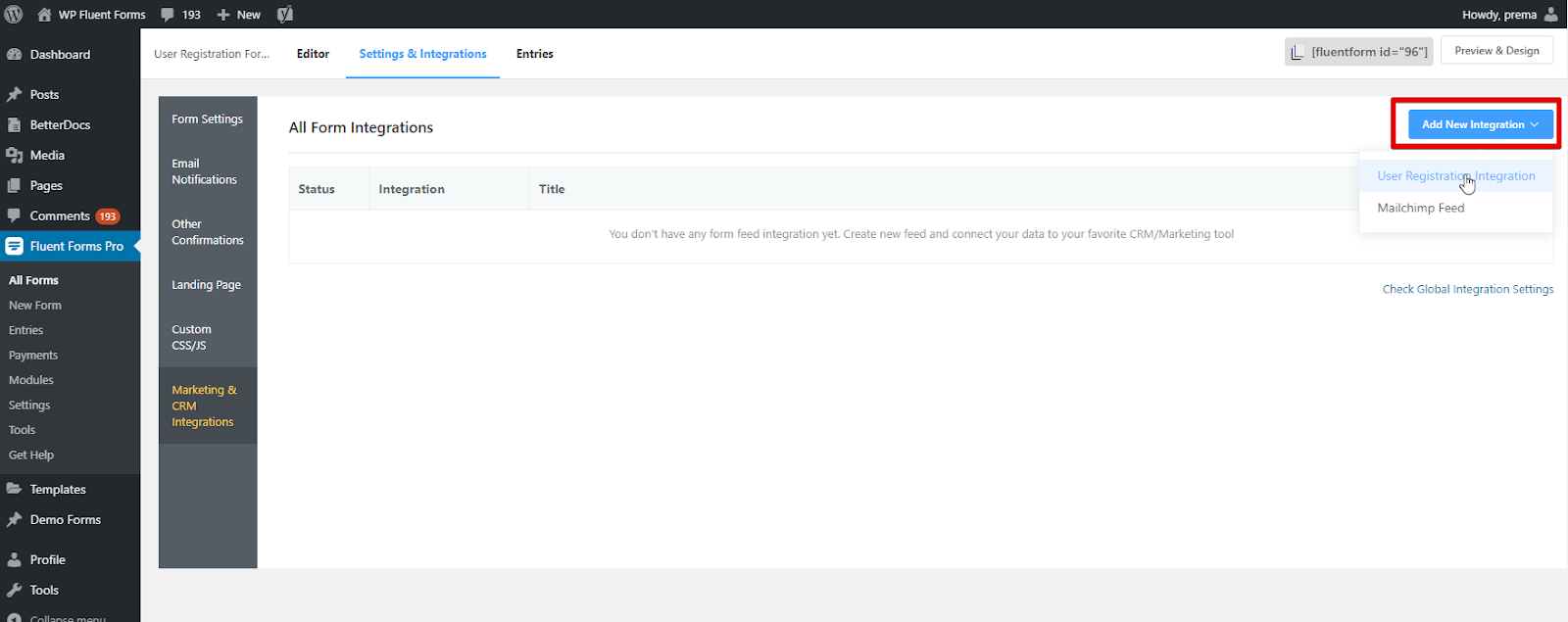This screenshot has height=622, width=1568.
Task: Open the Yoast SEO toolbar icon
Action: pyautogui.click(x=285, y=14)
